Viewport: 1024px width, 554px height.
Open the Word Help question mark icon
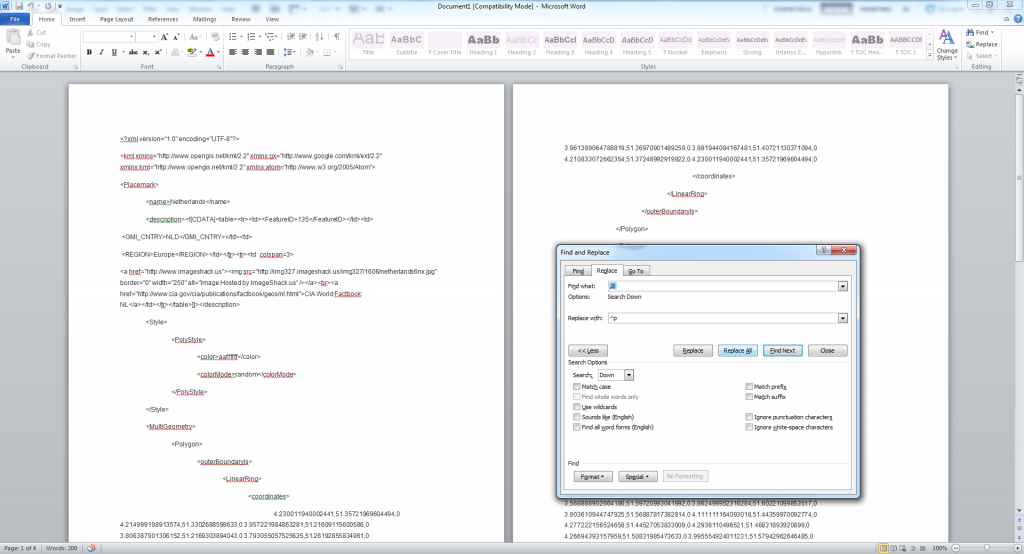[1018, 19]
